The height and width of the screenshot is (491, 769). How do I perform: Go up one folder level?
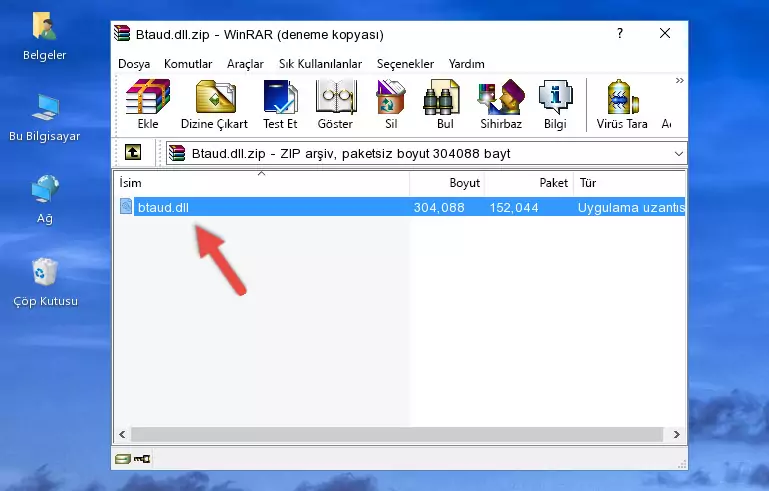click(x=133, y=152)
